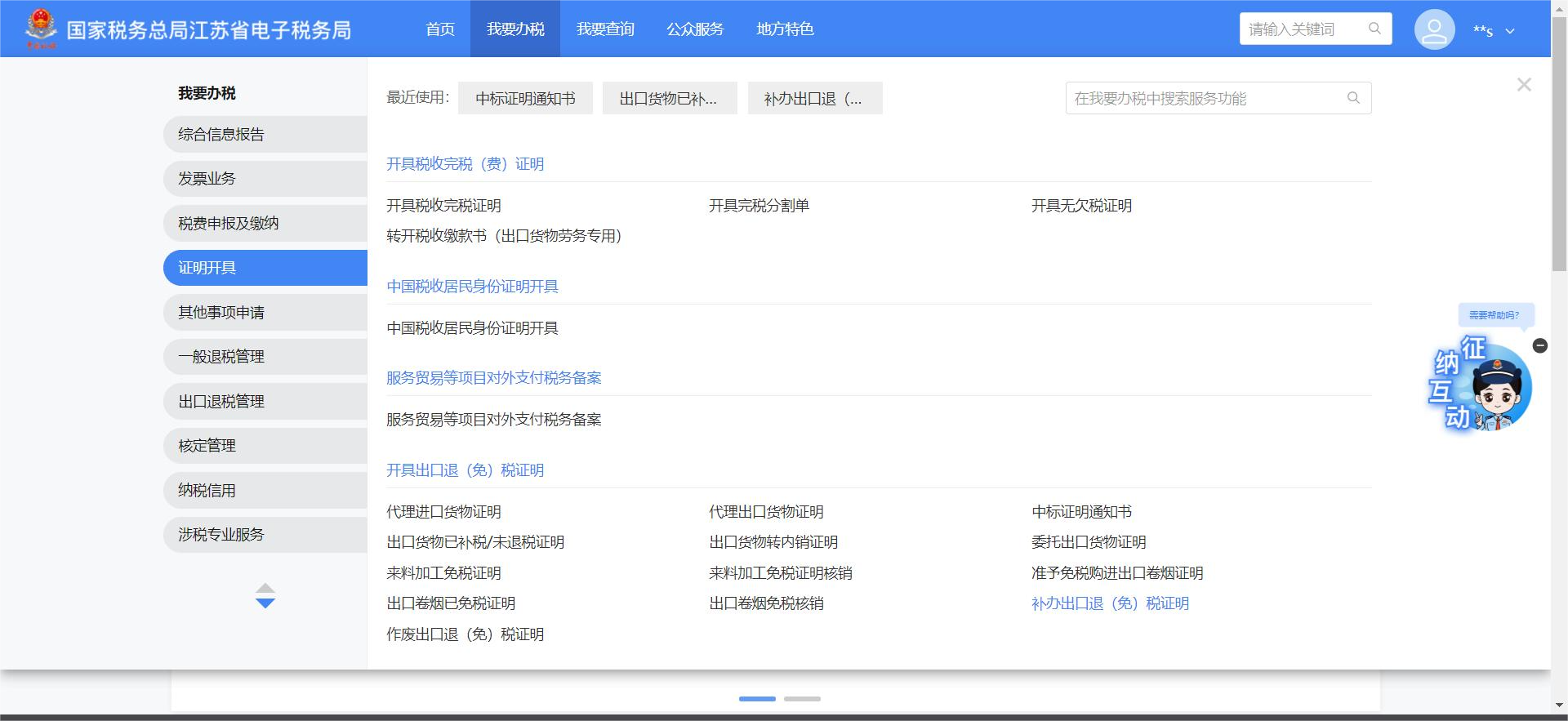Open 补办出口退（免）税证明 link
Viewport: 1568px width, 721px height.
pos(1109,603)
